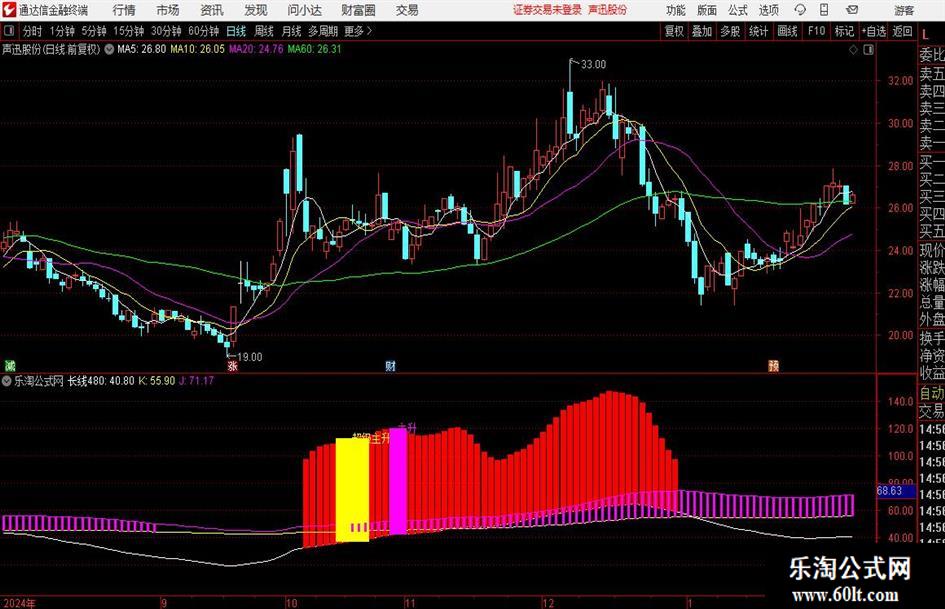Click the 画线 drawing button
This screenshot has width=945, height=609.
[x=787, y=31]
